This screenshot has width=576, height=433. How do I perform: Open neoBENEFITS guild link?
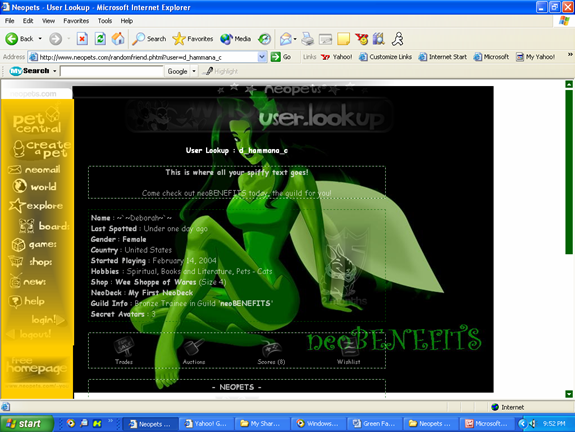[246, 303]
